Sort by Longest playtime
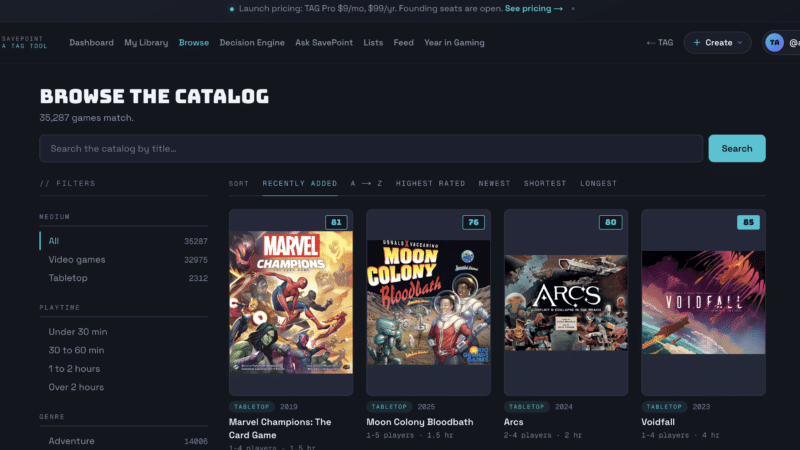The height and width of the screenshot is (450, 800). coord(598,183)
